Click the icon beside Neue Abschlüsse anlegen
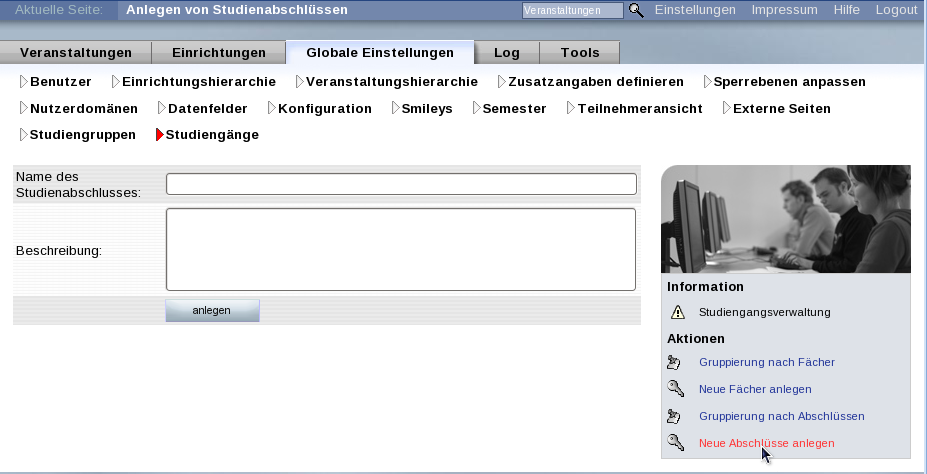Image resolution: width=927 pixels, height=474 pixels. coord(675,443)
